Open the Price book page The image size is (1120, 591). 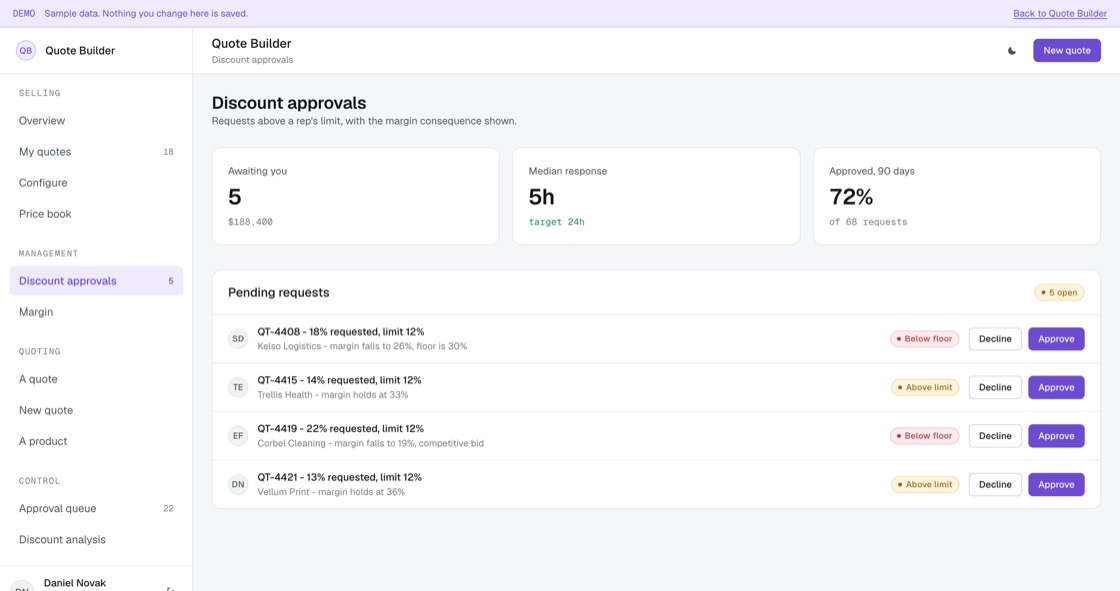coord(96,214)
